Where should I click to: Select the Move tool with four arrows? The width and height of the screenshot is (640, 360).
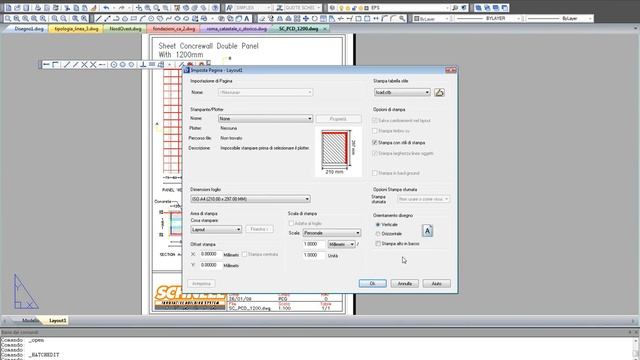pos(305,18)
